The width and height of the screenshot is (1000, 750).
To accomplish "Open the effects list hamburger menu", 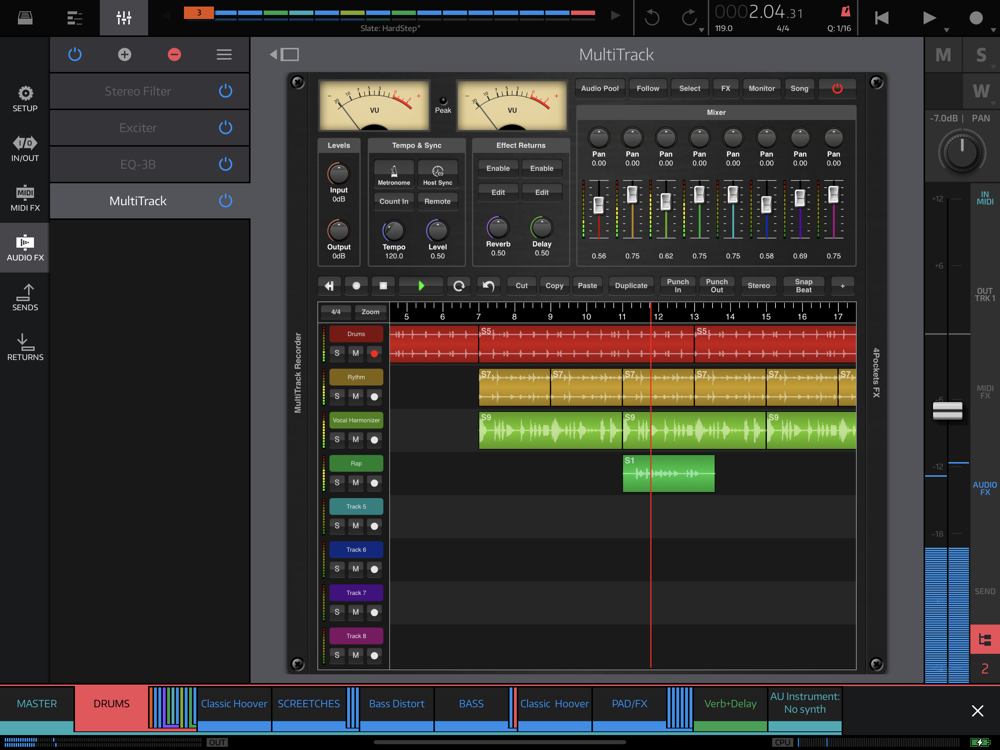I will 224,55.
